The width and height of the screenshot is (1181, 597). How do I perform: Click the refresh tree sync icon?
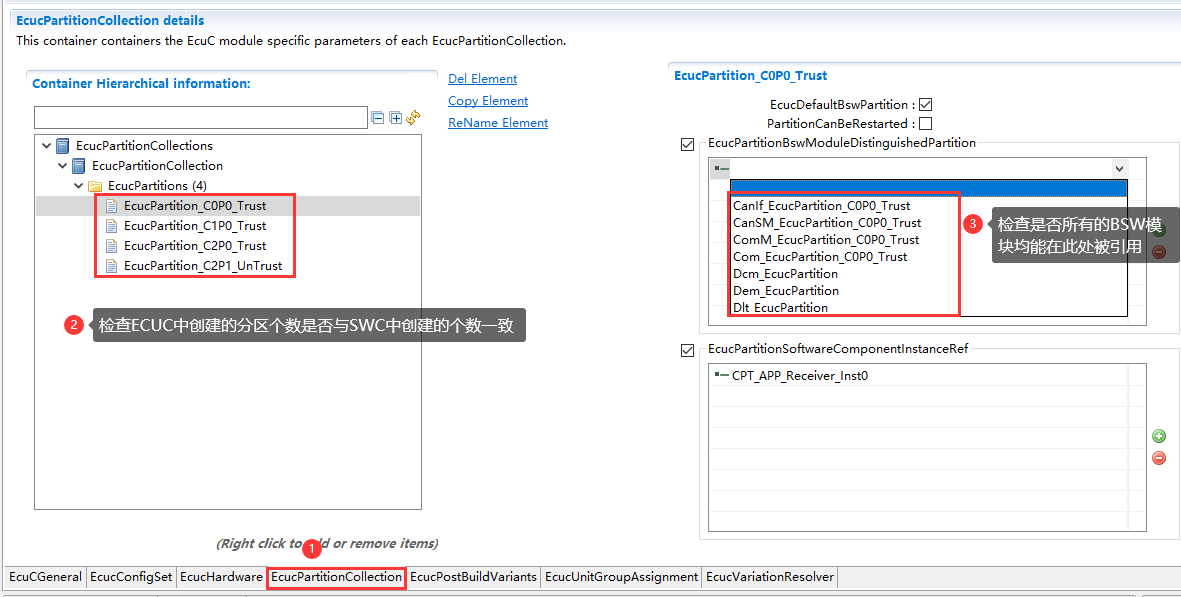pos(413,117)
